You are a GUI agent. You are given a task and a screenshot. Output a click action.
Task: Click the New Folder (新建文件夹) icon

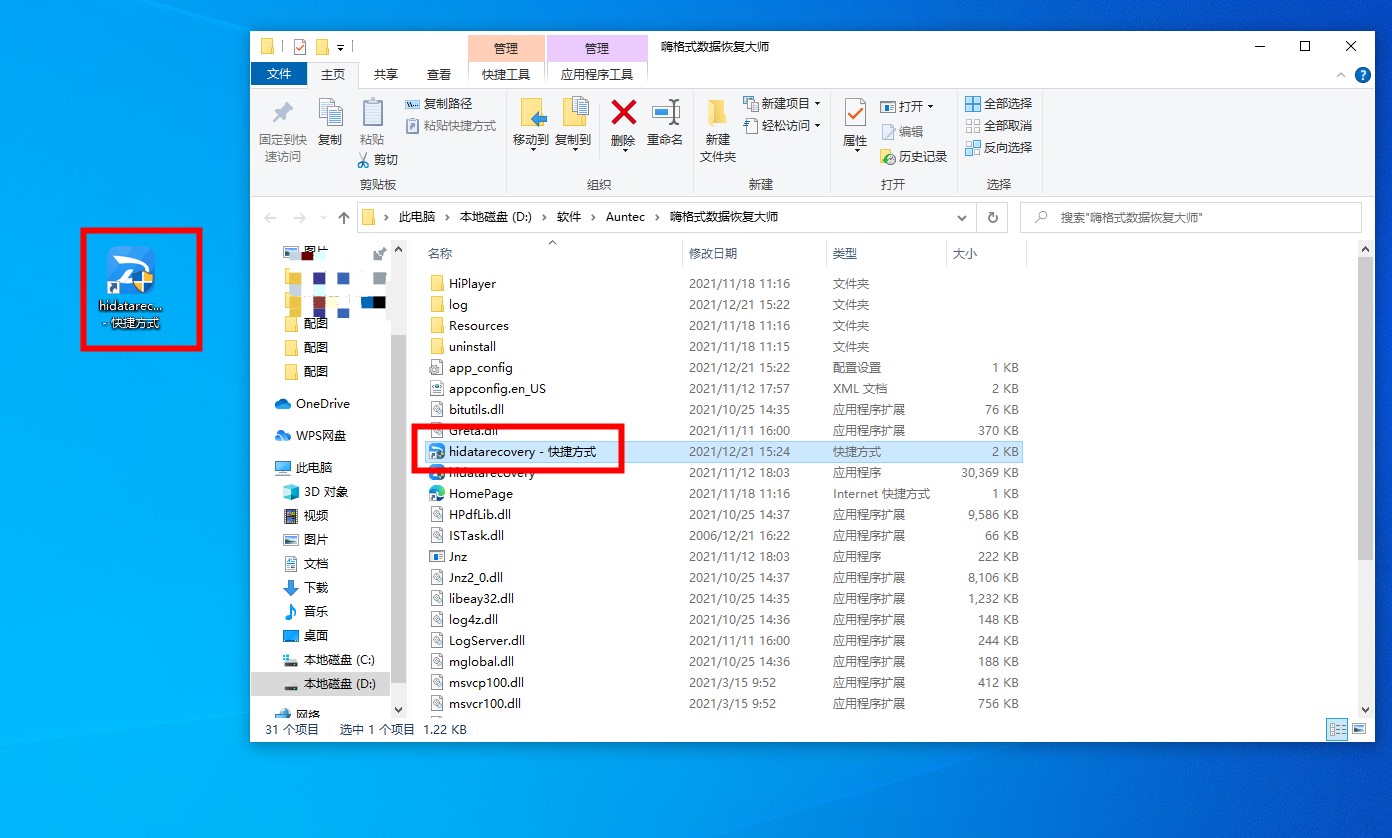(x=717, y=112)
